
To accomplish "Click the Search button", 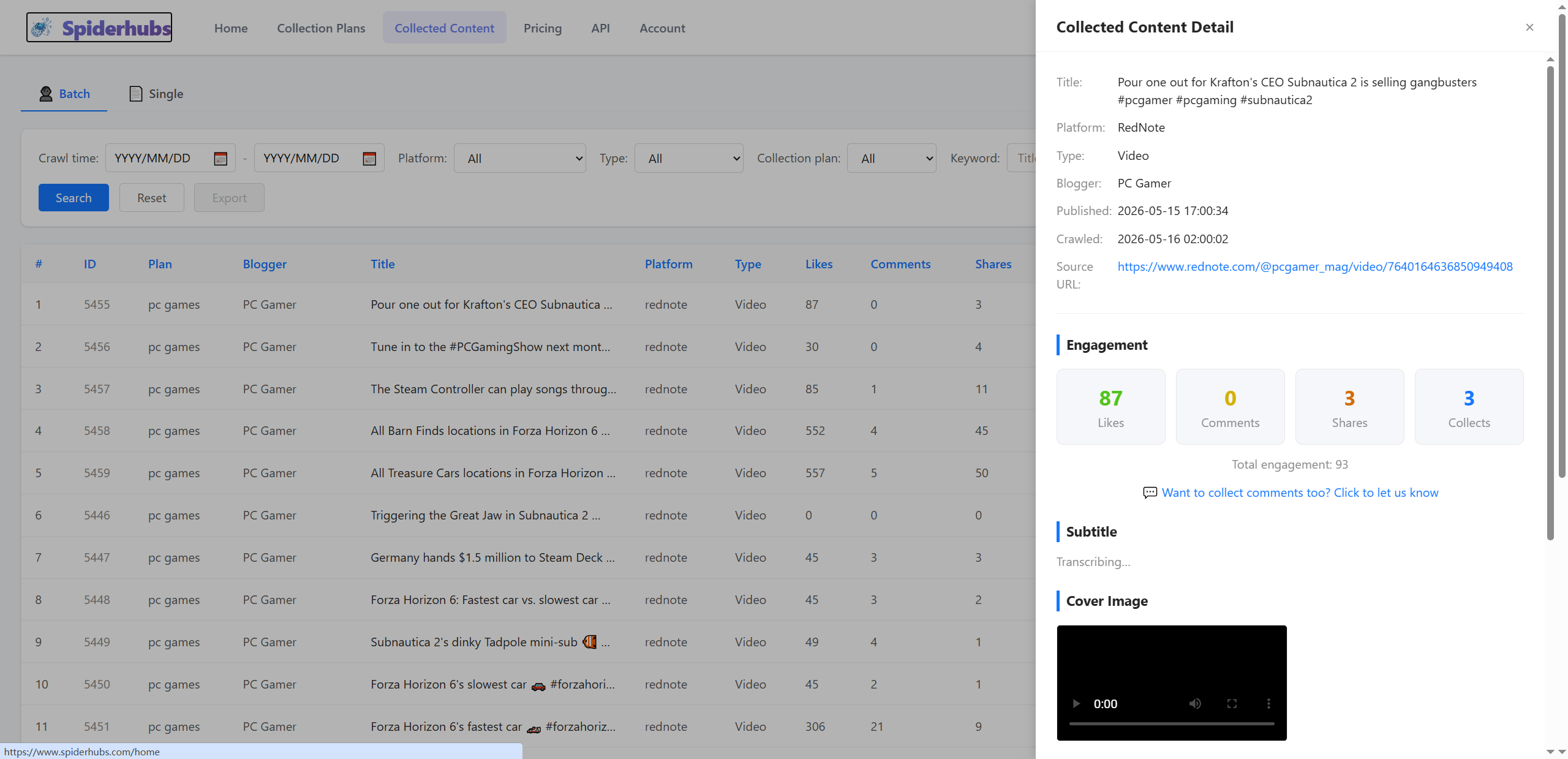I will click(73, 198).
